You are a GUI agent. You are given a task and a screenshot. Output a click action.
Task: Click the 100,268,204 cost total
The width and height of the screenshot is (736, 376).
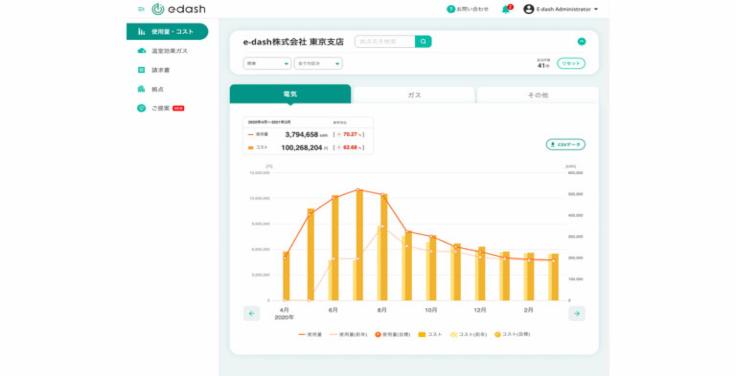coord(301,148)
